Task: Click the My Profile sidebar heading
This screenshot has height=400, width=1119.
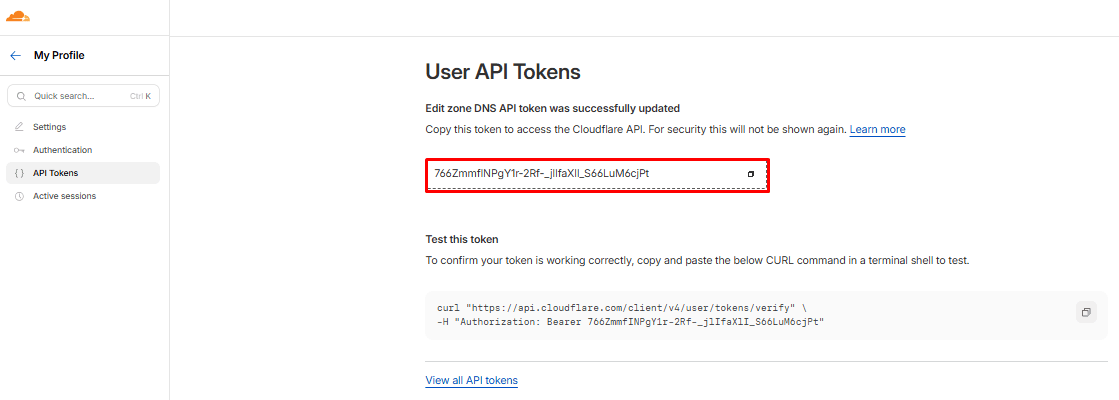Action: (59, 56)
